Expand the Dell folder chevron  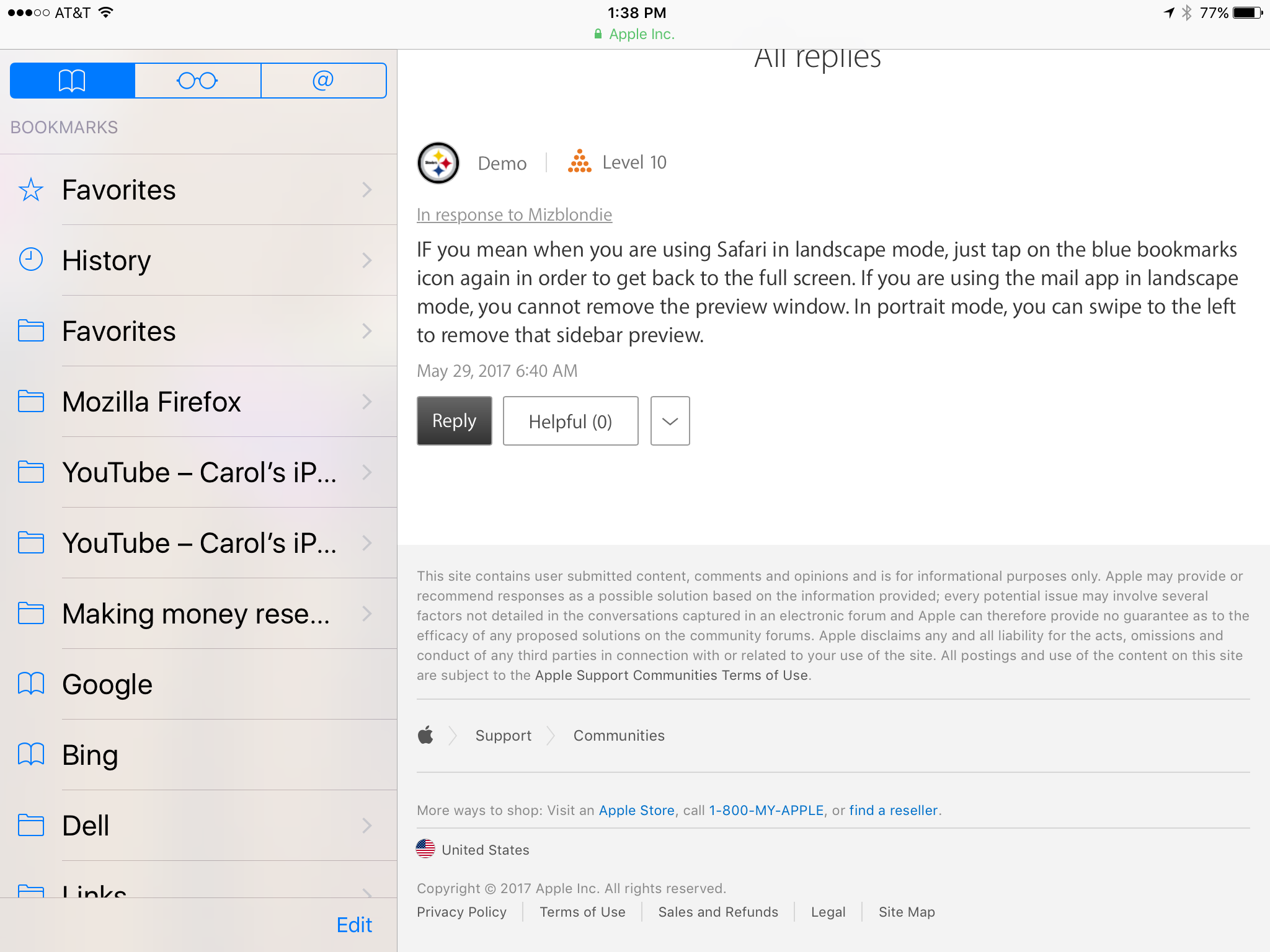(367, 825)
